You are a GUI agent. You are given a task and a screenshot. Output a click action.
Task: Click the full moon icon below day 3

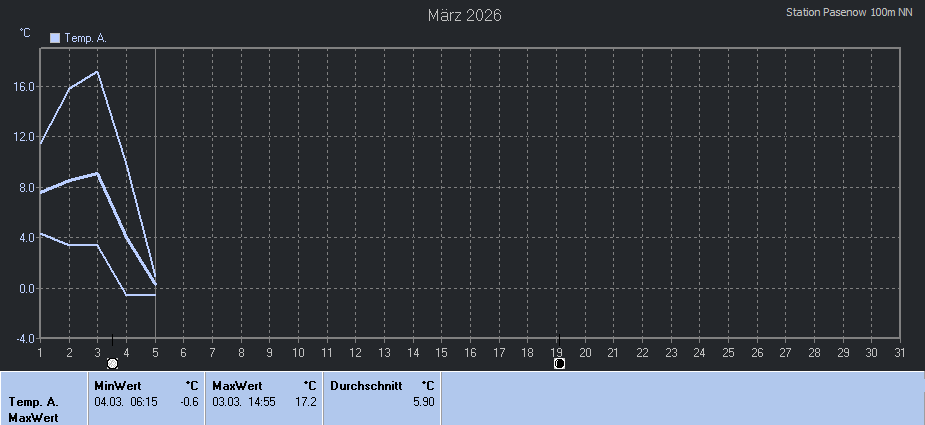[x=112, y=363]
